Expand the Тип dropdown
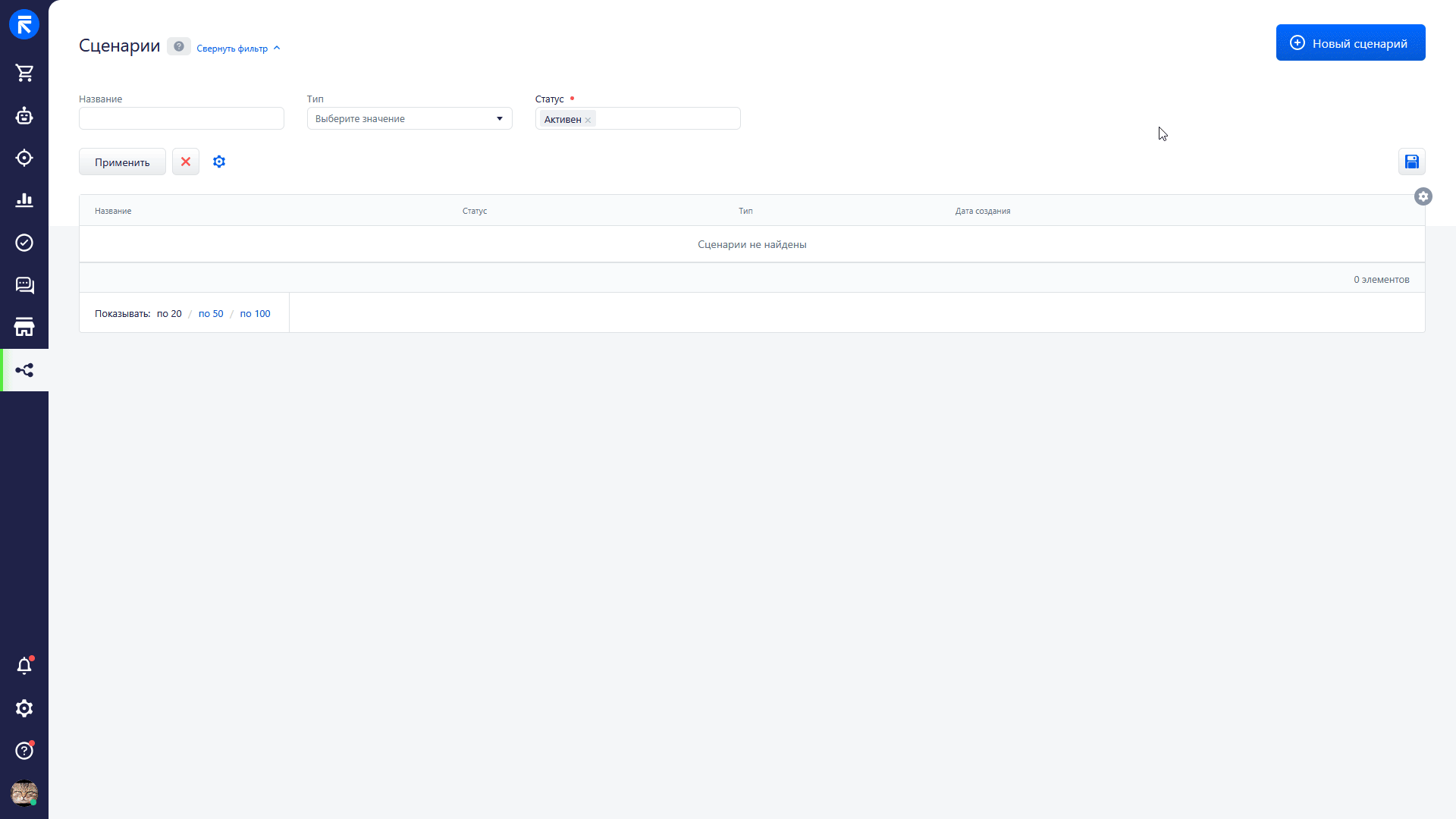 coord(409,118)
